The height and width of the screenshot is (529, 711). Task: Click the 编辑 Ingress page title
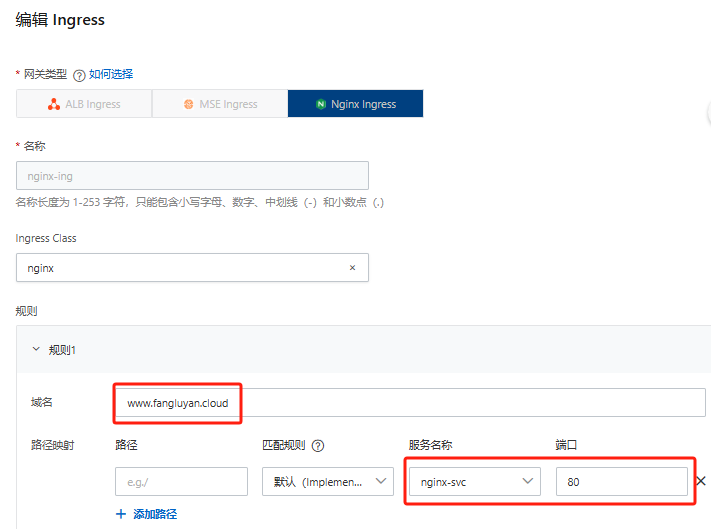[x=60, y=20]
